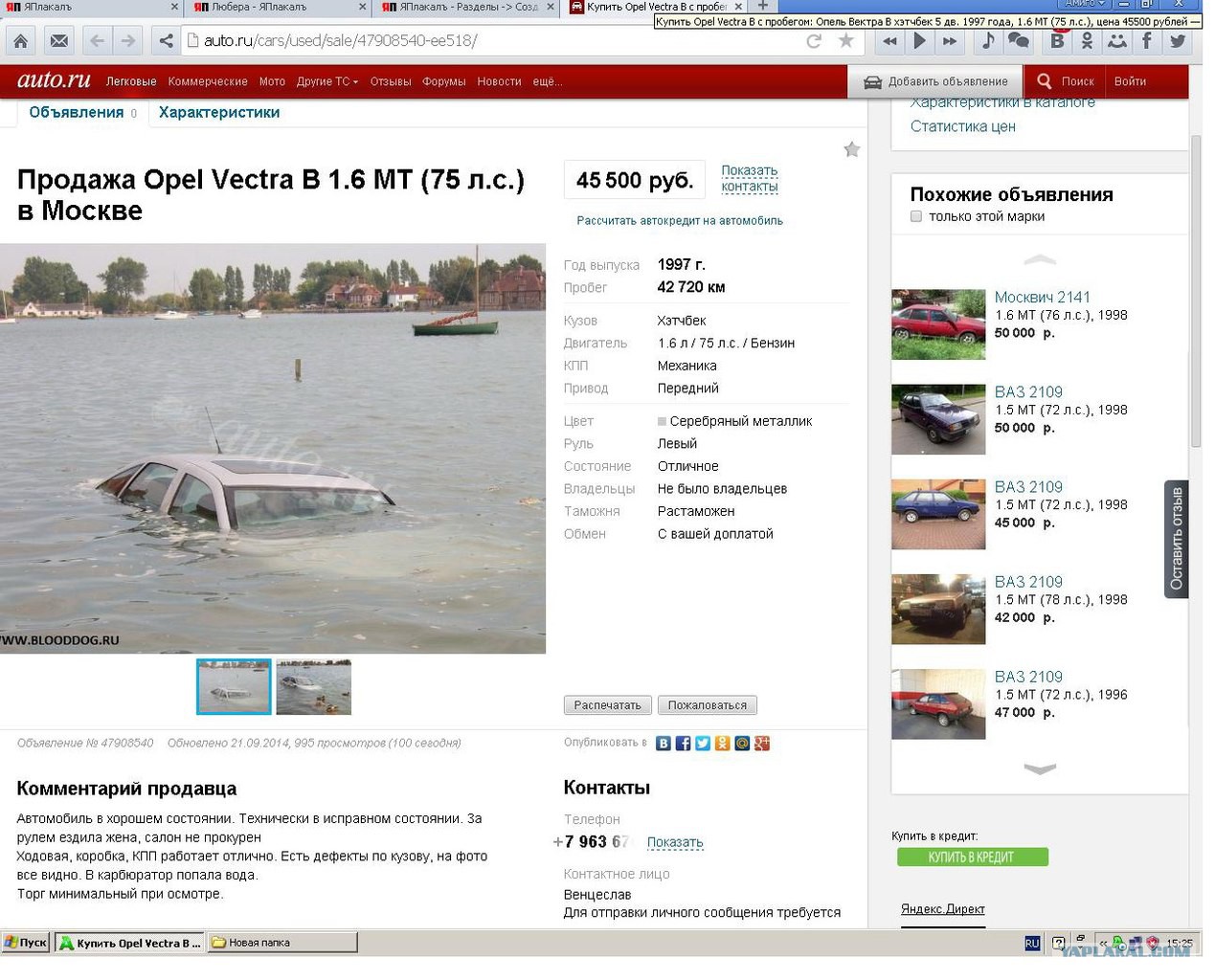Image resolution: width=1215 pixels, height=980 pixels.
Task: Open the music note icon in toolbar
Action: click(988, 41)
